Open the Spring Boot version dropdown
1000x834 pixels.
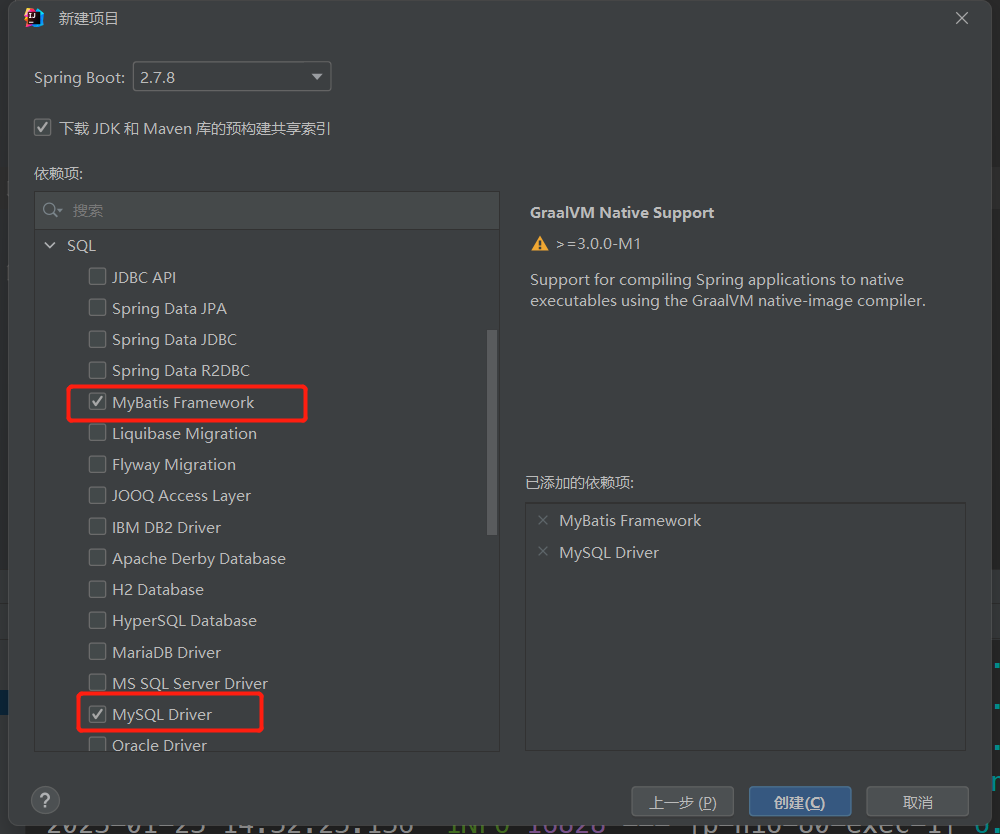[231, 77]
